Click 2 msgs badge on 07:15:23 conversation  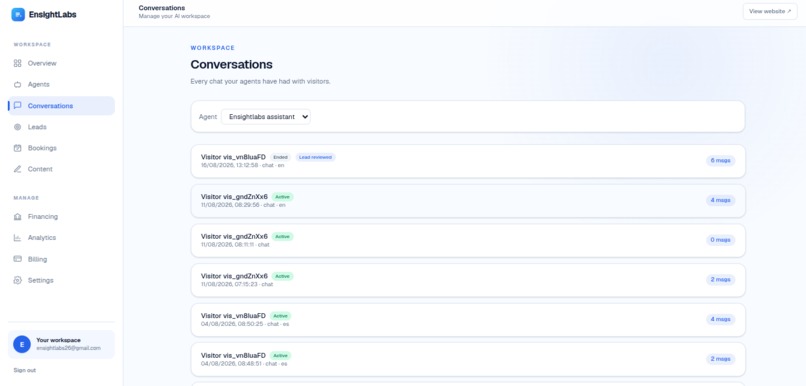click(x=720, y=280)
